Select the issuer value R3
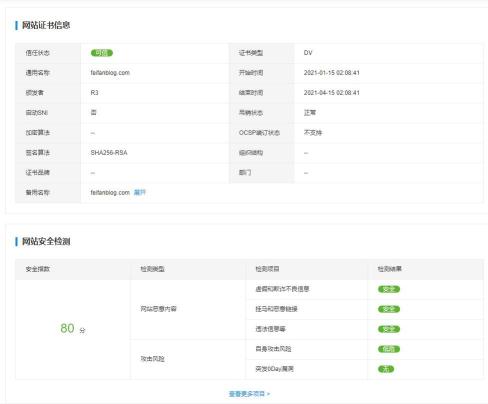 point(94,93)
